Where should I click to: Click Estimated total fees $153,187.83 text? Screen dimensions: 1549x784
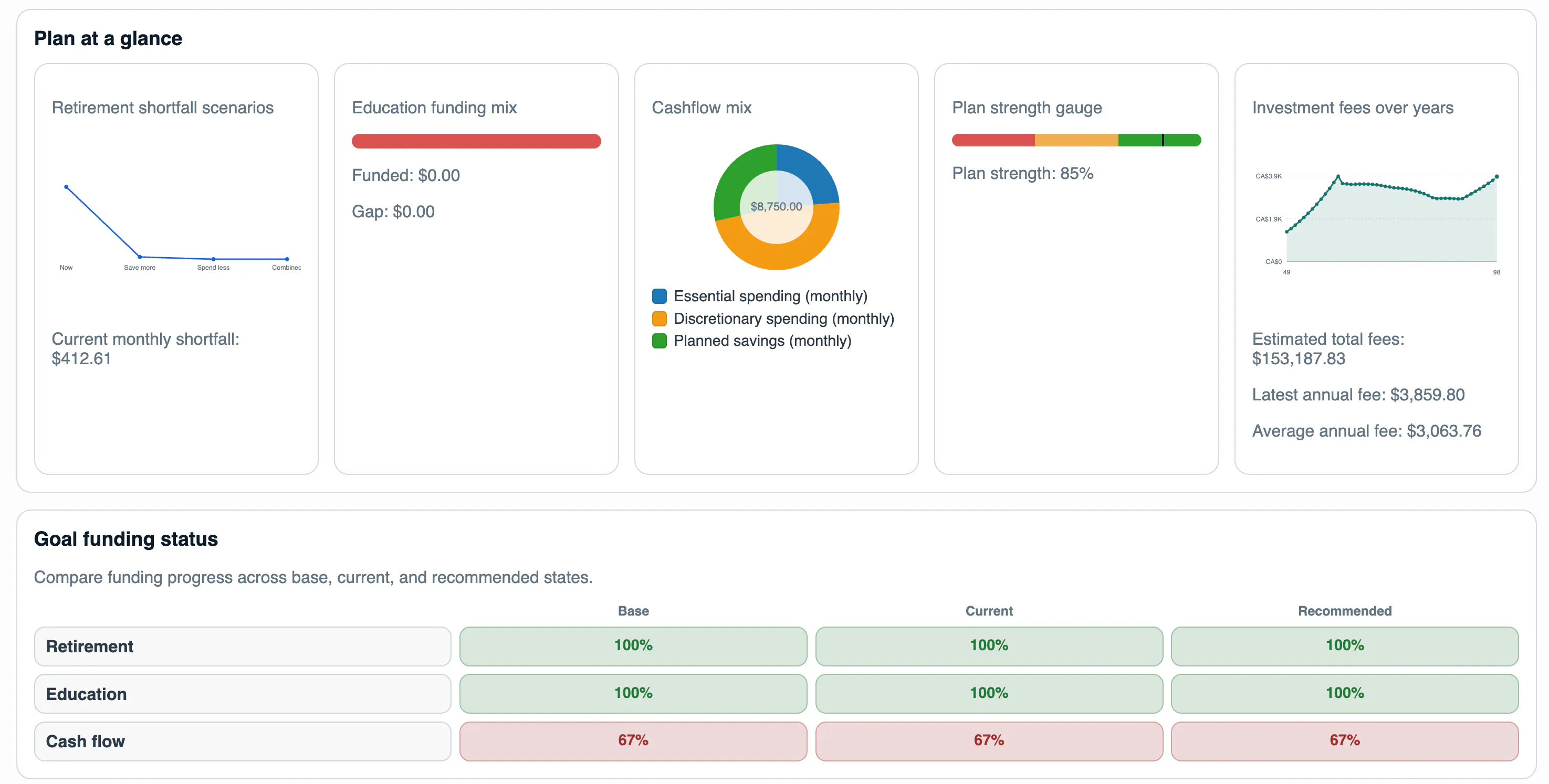coord(1328,348)
